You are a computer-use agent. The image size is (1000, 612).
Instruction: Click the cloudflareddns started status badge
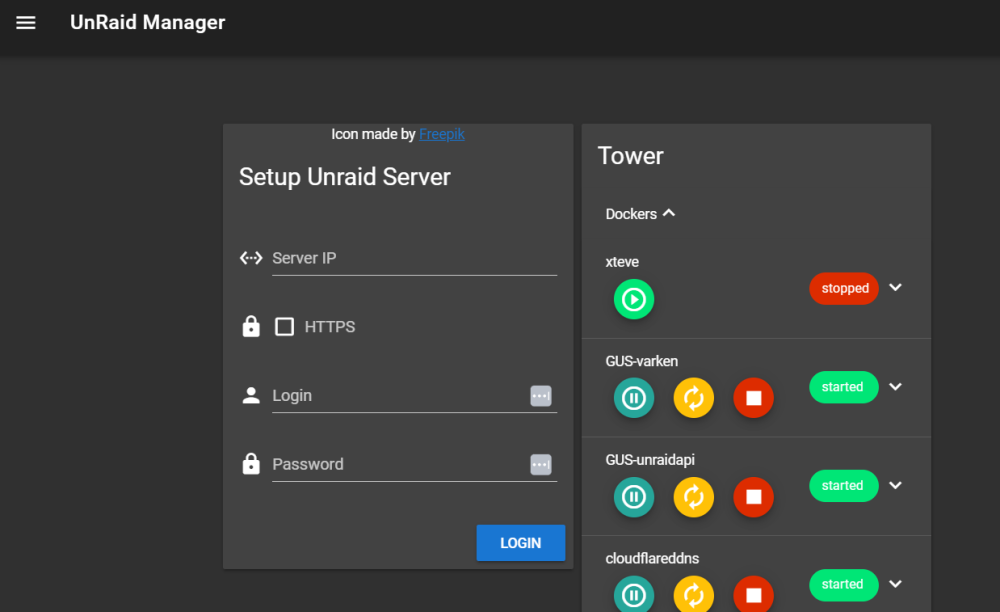pos(844,585)
